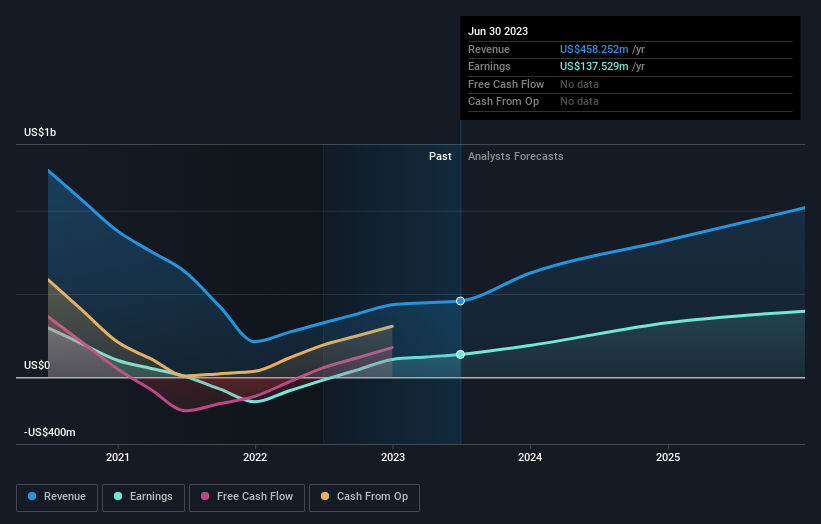Toggle the Revenue series legend button
Screen dimensions: 821x524
(57, 497)
